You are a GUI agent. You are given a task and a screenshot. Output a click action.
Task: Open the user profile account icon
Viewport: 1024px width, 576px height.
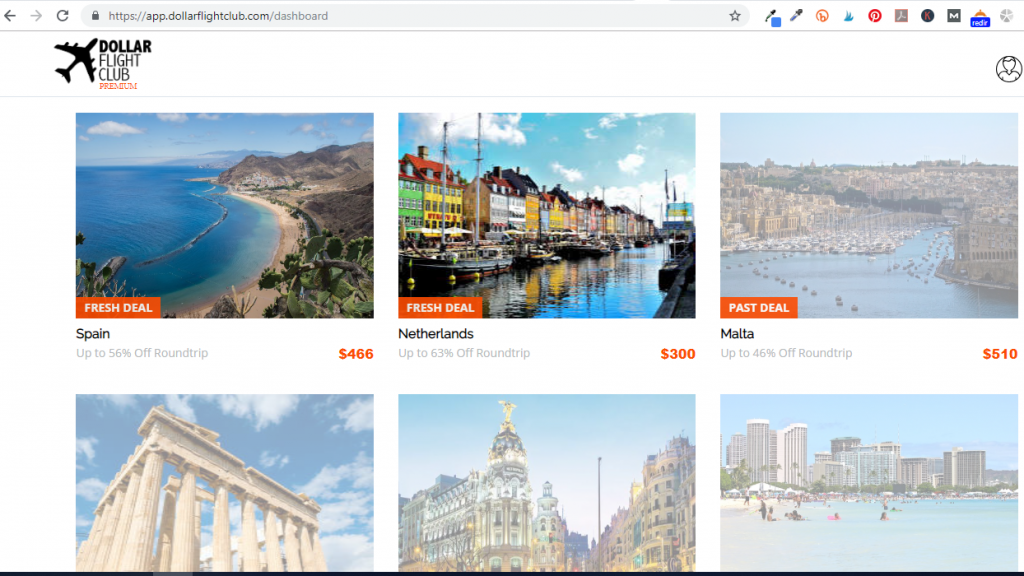pos(1008,69)
